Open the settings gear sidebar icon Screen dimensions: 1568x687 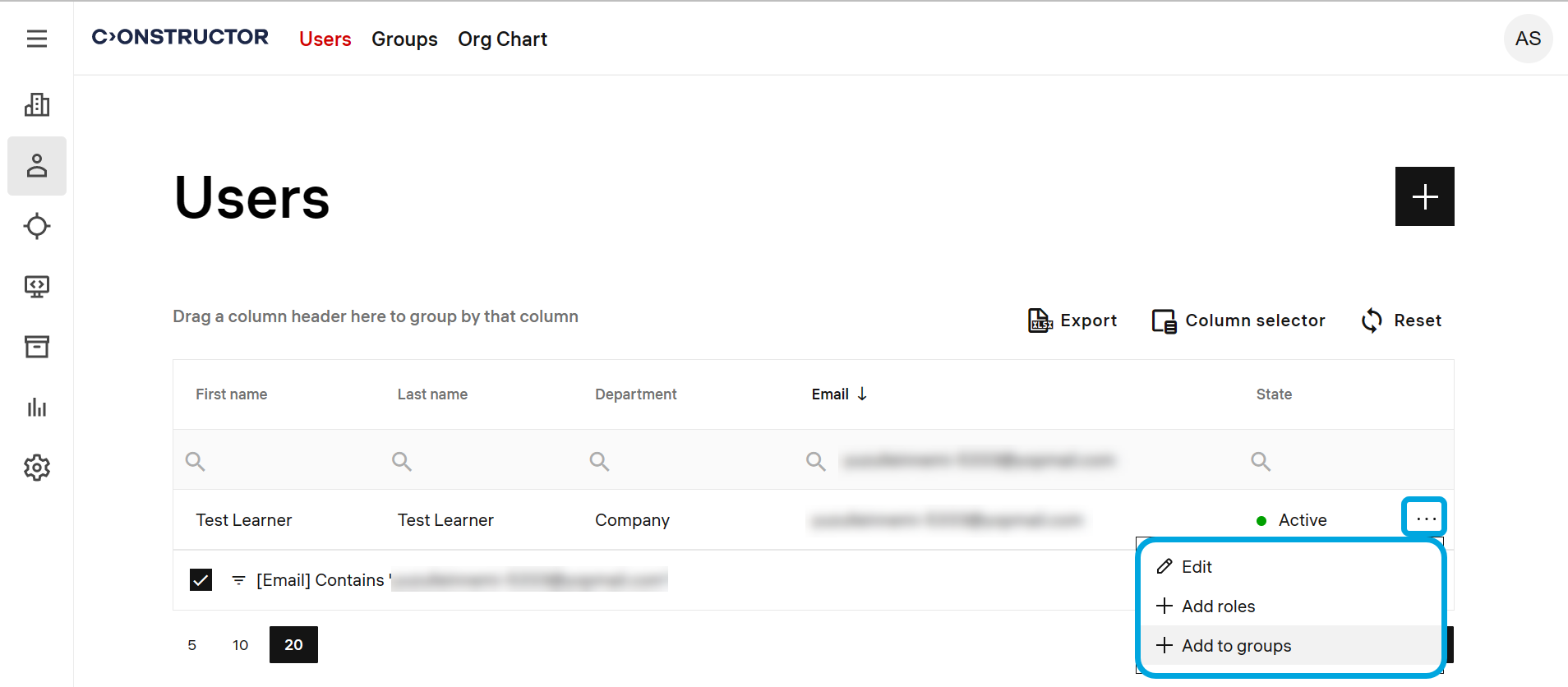tap(37, 468)
